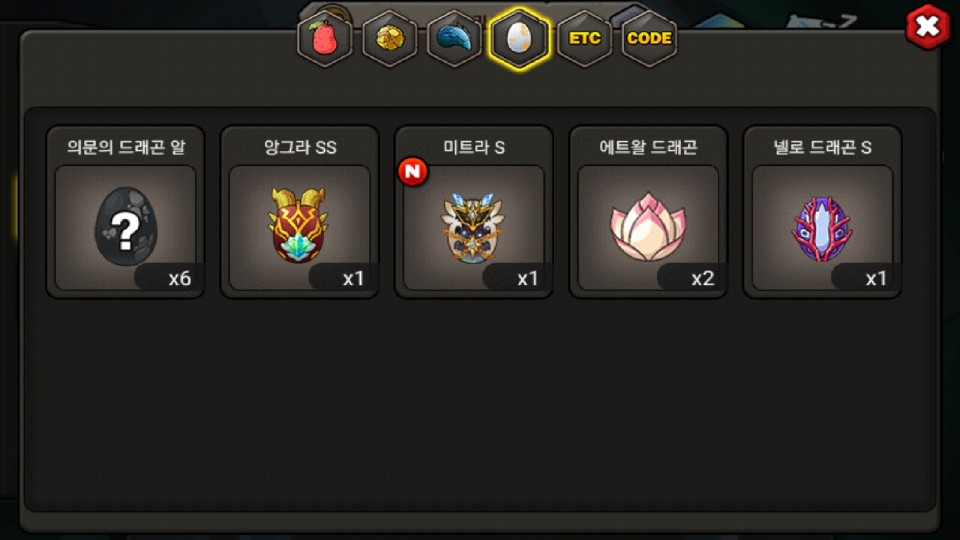Choose the armored 미트라 S egg
Viewport: 960px width, 540px height.
[473, 228]
